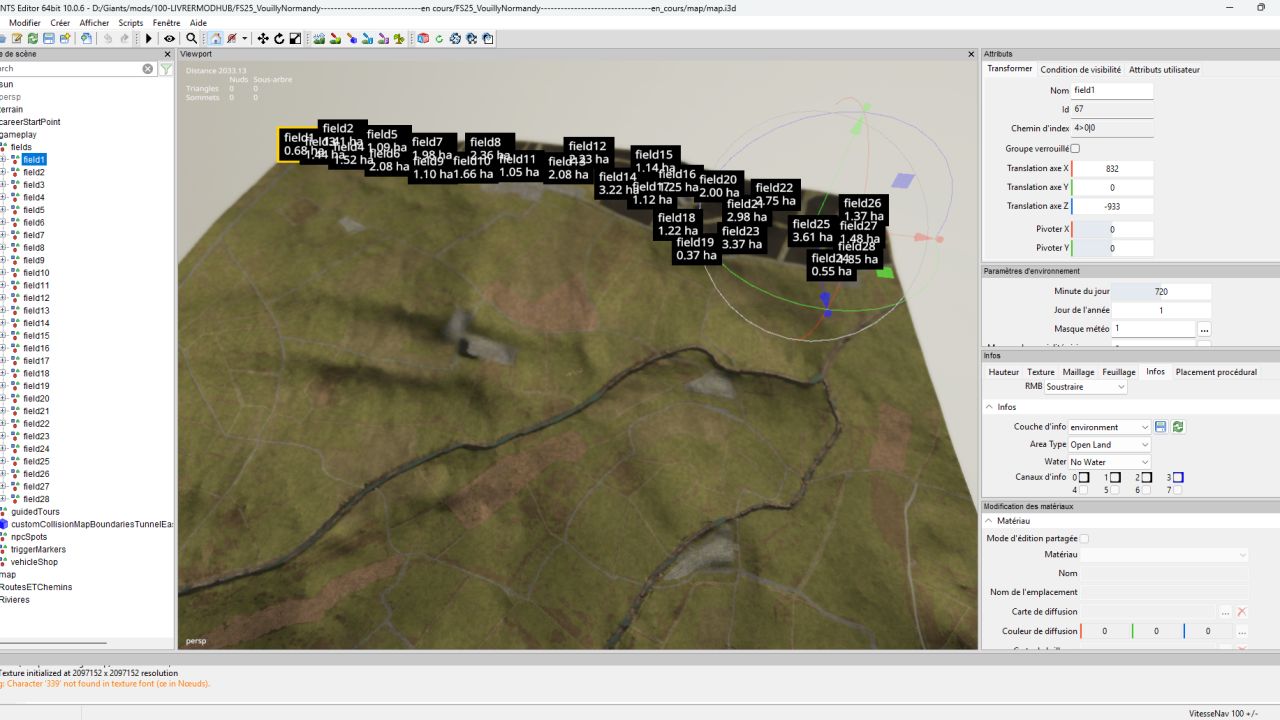Toggle Mode d'édition partagée checkbox

(x=1084, y=539)
